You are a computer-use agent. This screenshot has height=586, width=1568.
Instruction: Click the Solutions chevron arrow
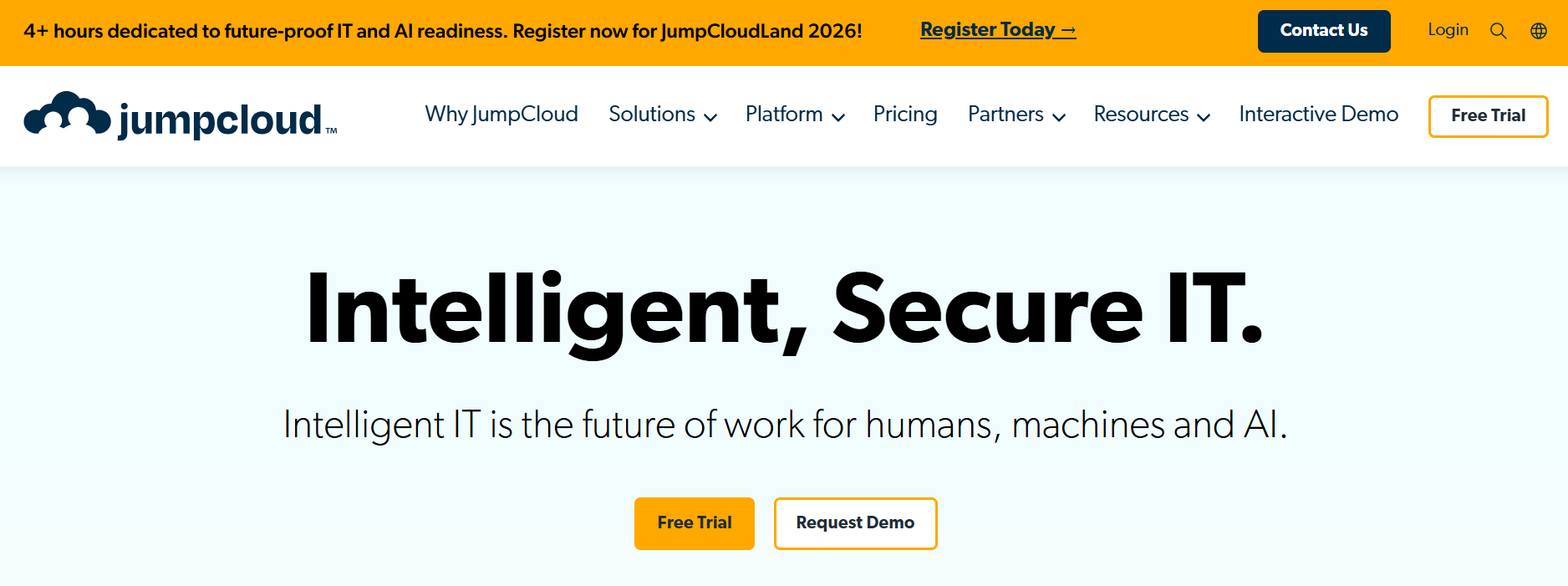[711, 117]
